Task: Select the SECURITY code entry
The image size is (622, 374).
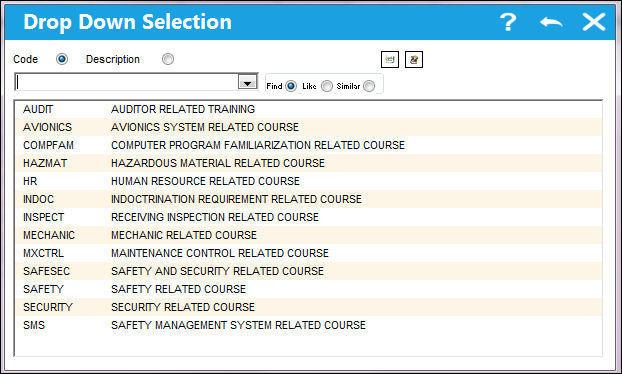Action: point(48,307)
